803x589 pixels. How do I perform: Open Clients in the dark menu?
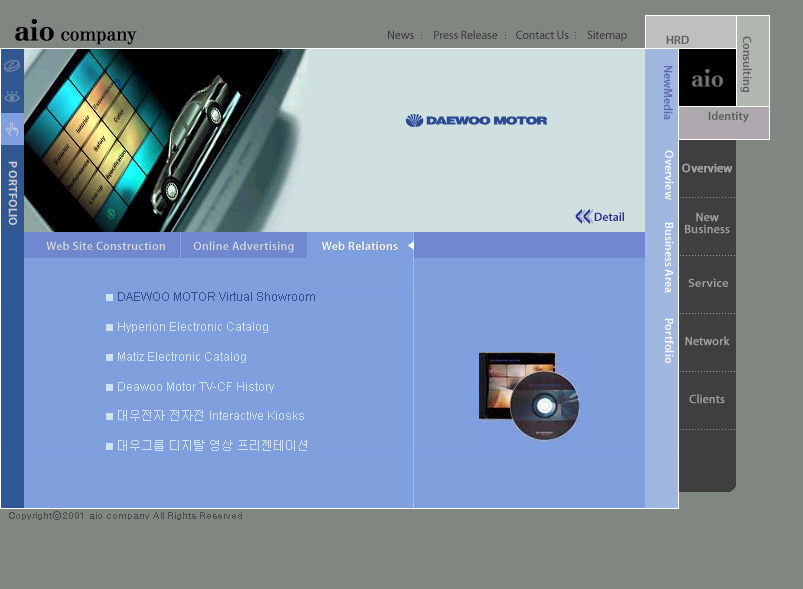click(x=707, y=399)
